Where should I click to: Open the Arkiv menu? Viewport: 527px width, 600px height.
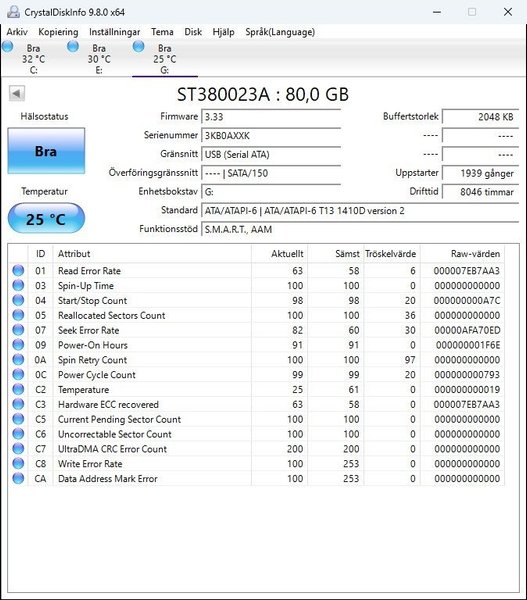pos(17,32)
